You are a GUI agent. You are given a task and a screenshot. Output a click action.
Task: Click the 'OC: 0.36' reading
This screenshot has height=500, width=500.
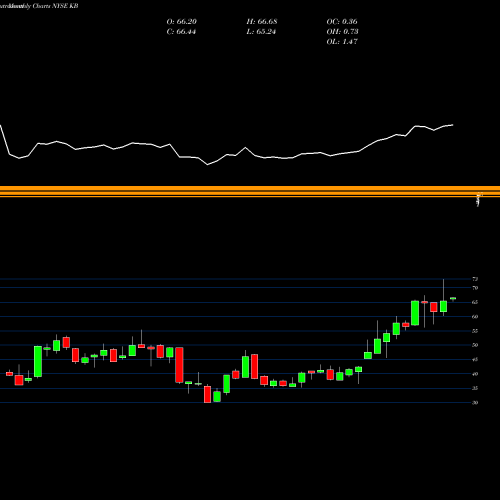coord(342,22)
